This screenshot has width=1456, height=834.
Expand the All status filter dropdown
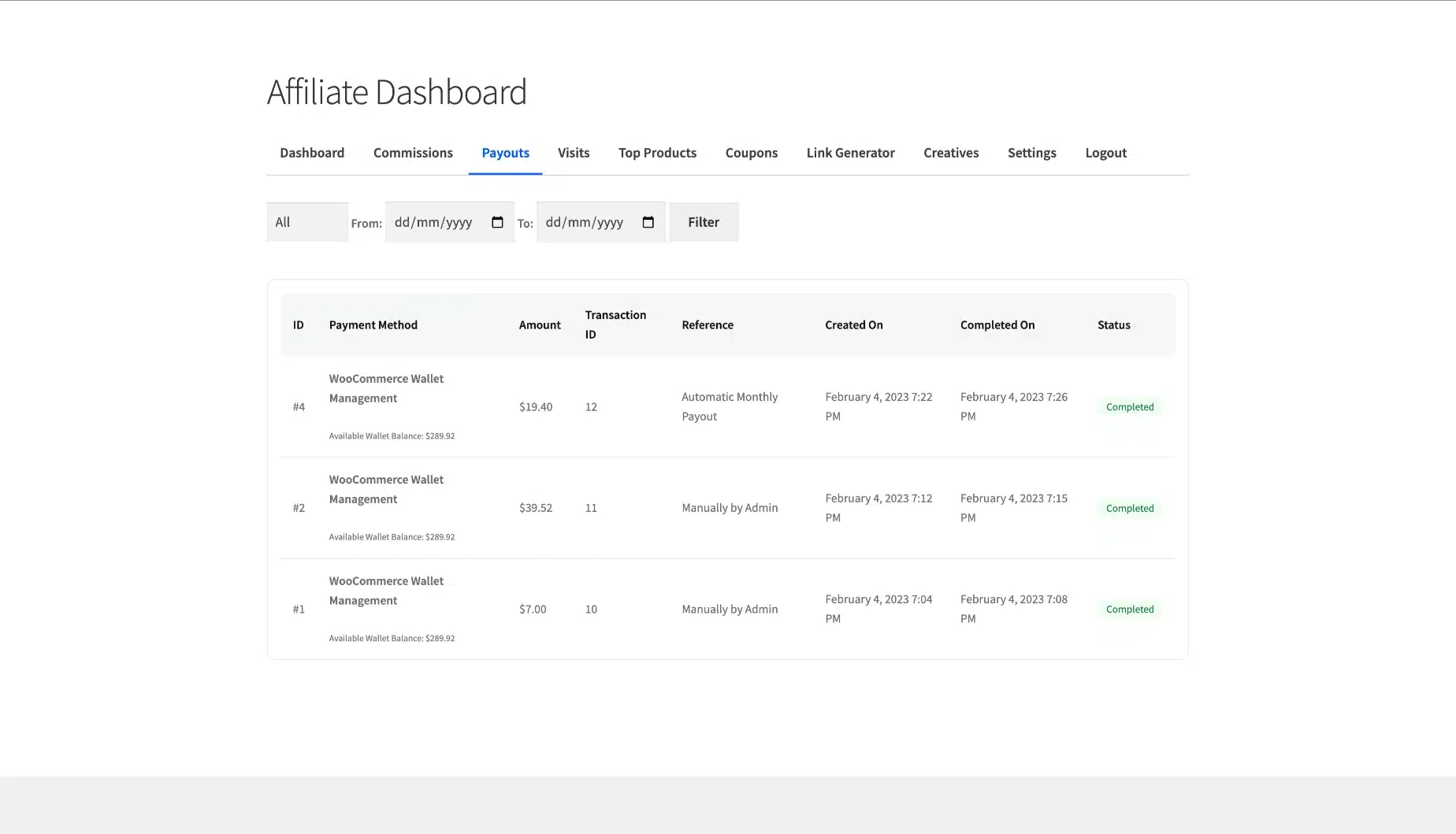pos(306,222)
